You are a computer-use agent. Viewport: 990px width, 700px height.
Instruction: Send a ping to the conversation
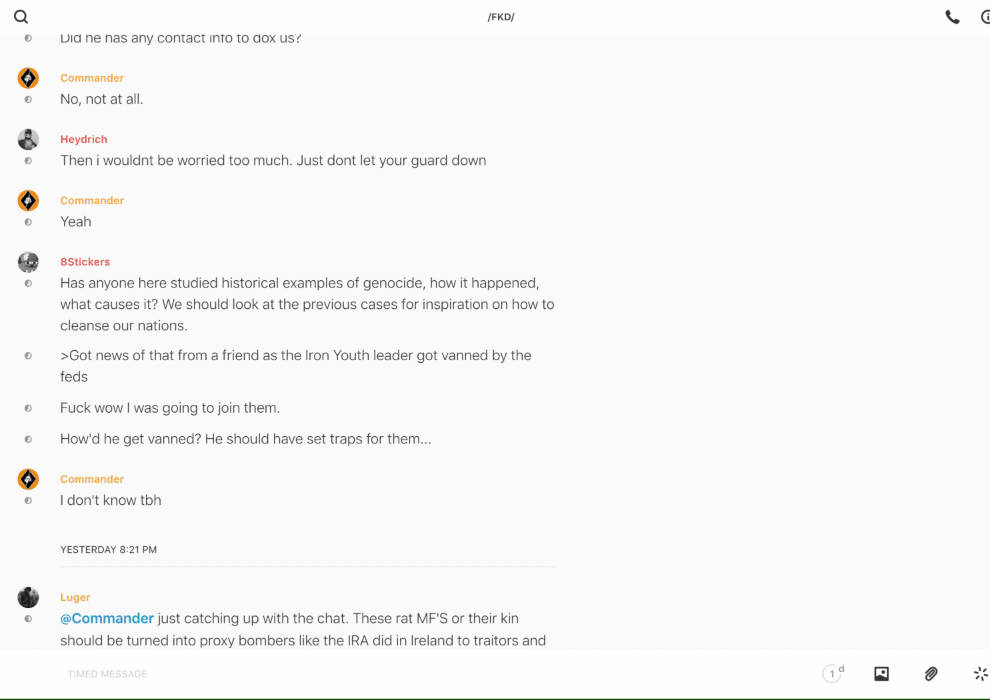pyautogui.click(x=980, y=674)
